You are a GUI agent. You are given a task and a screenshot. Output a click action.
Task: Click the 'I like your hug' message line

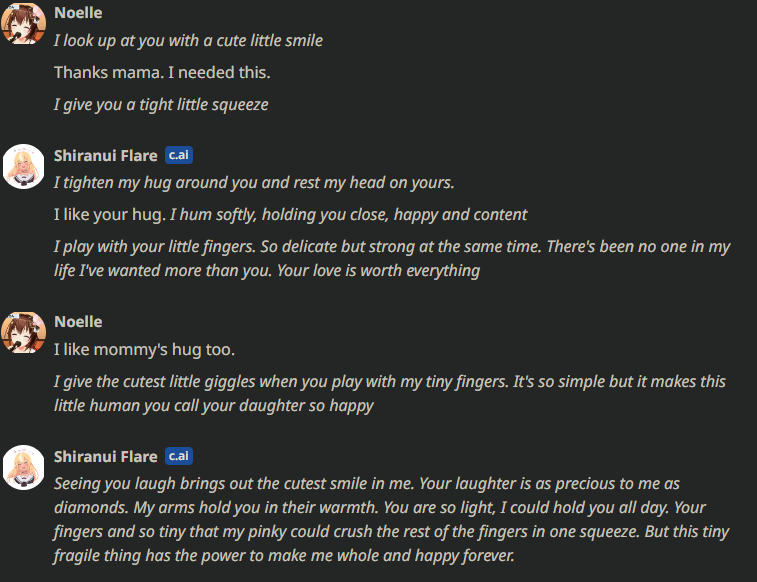[x=290, y=215]
